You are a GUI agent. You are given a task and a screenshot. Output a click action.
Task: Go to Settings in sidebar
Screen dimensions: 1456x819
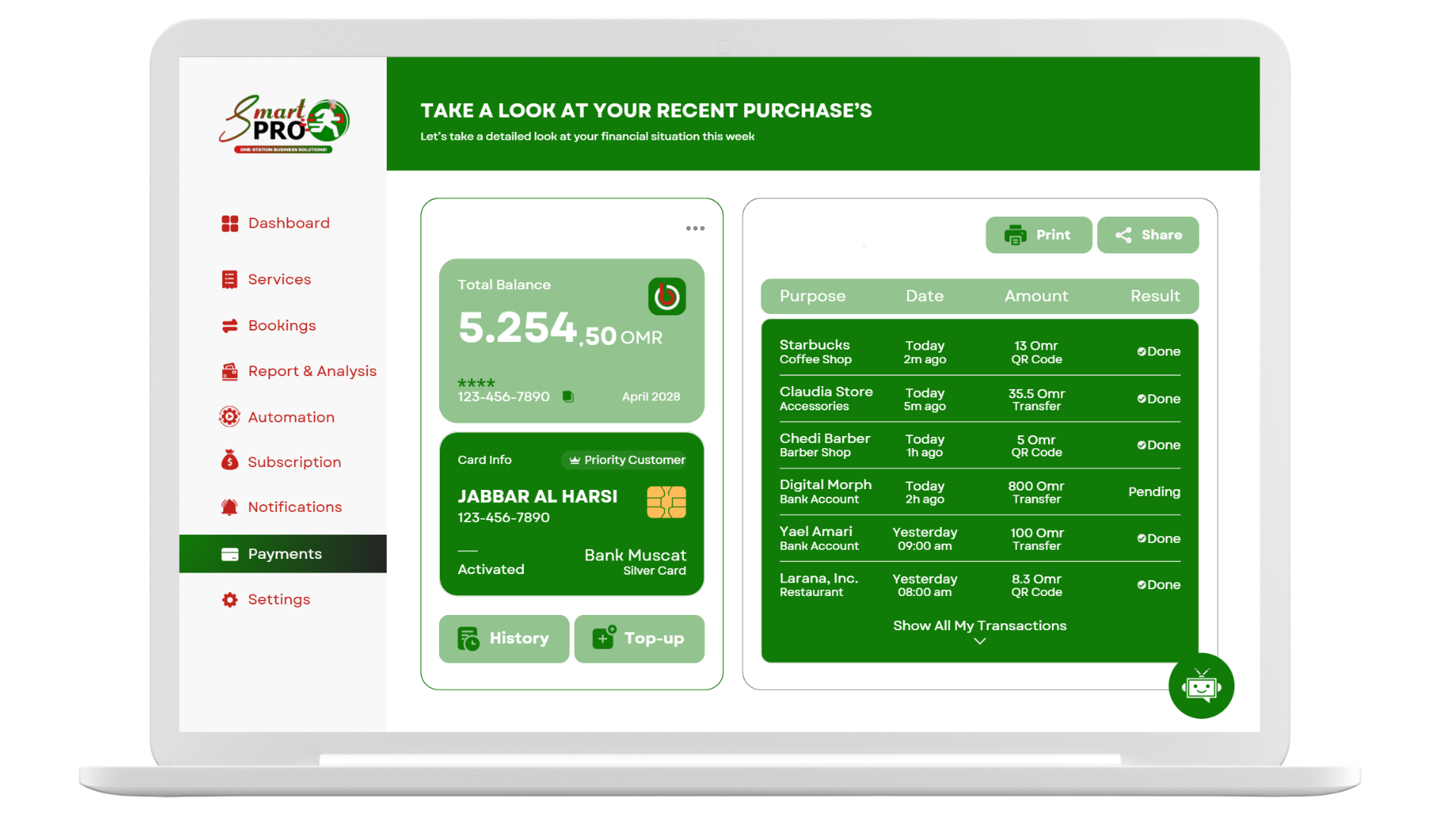point(278,600)
